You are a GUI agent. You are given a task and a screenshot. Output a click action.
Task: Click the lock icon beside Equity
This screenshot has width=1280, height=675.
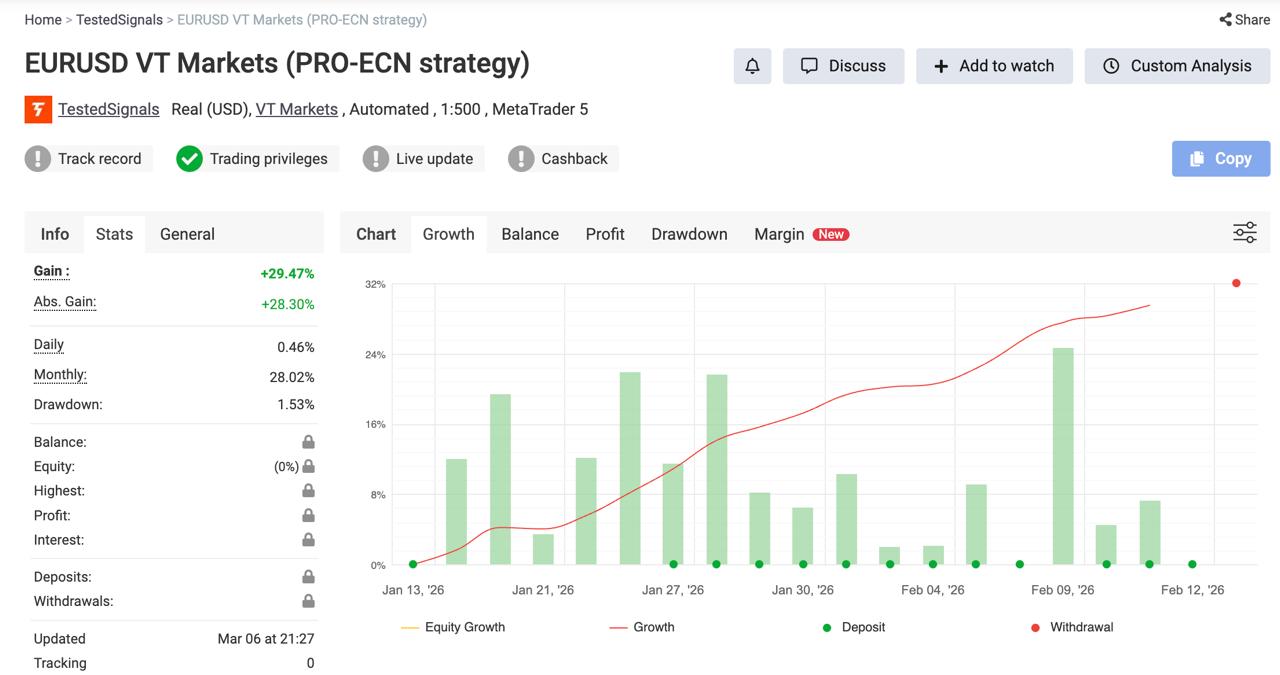[x=308, y=466]
